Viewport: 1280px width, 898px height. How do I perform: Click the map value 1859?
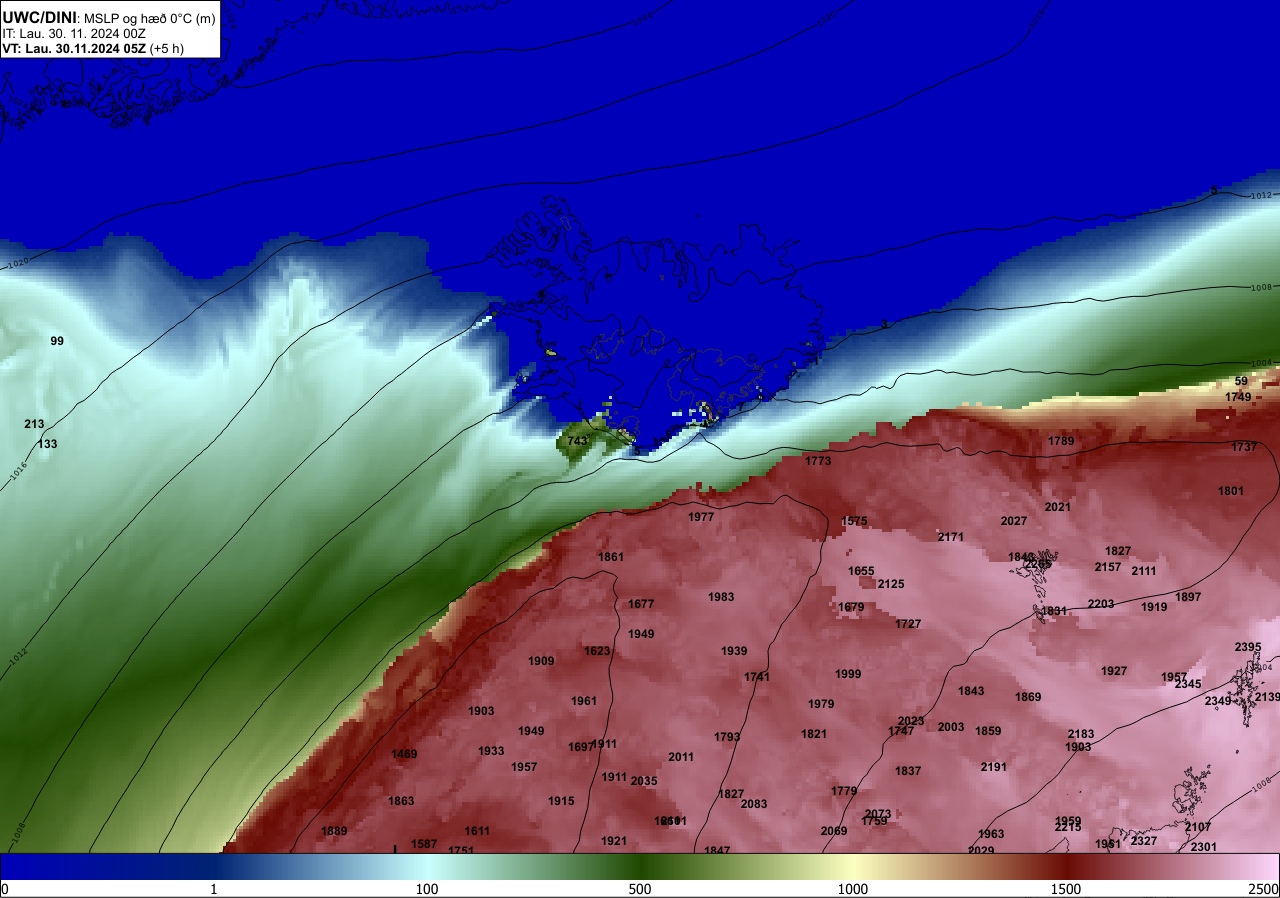[x=988, y=731]
